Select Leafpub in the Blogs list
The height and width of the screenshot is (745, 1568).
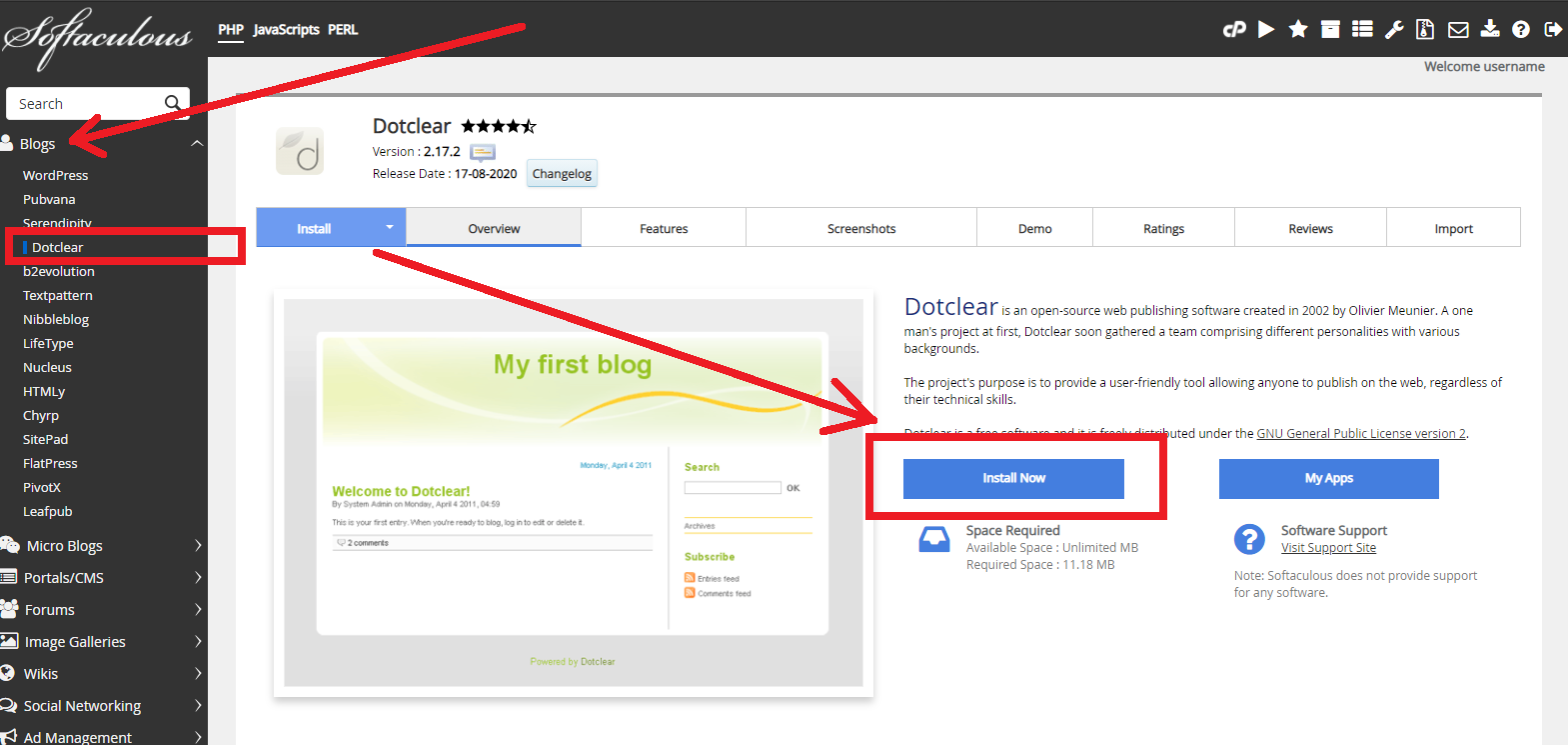[48, 511]
